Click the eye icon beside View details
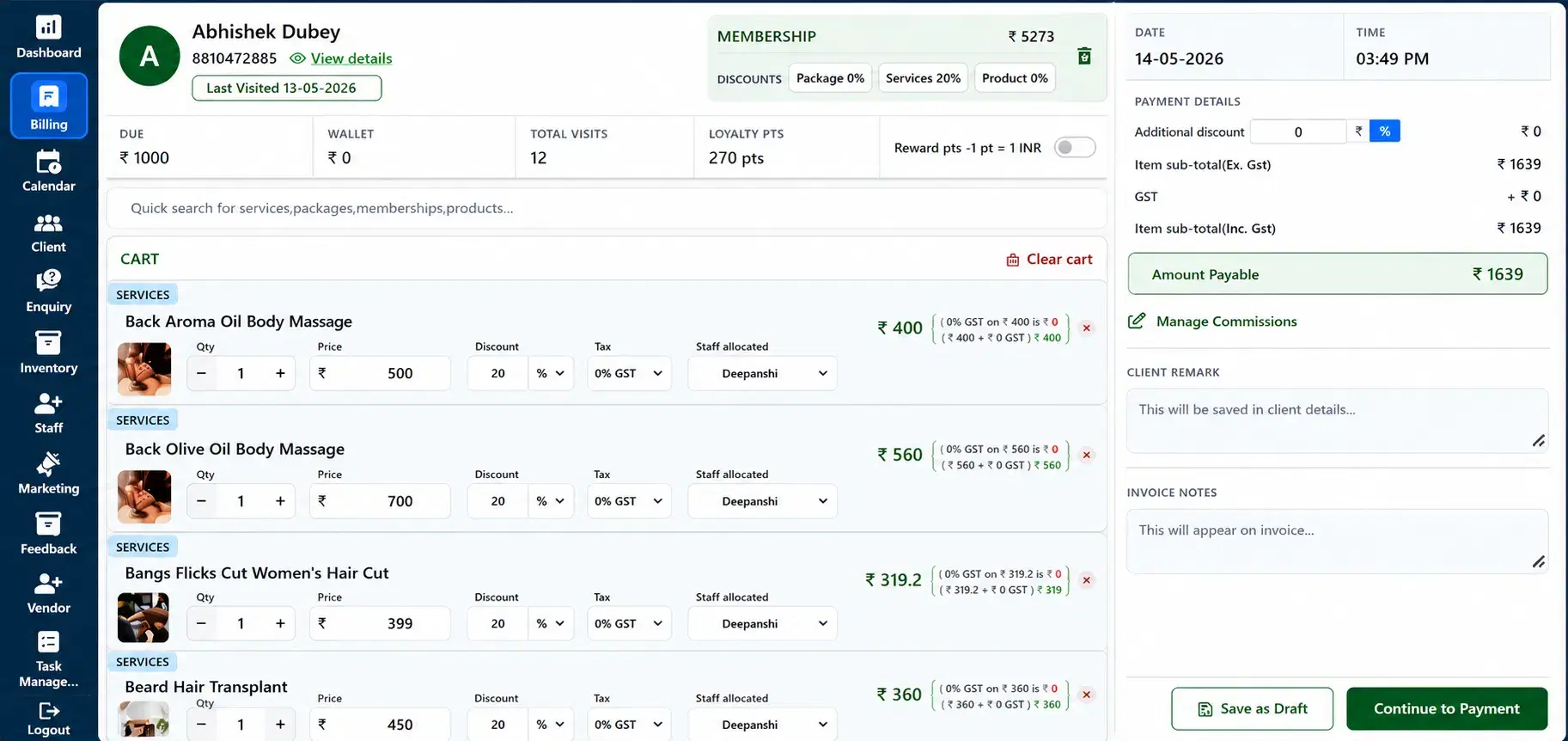Image resolution: width=1568 pixels, height=741 pixels. pyautogui.click(x=297, y=58)
